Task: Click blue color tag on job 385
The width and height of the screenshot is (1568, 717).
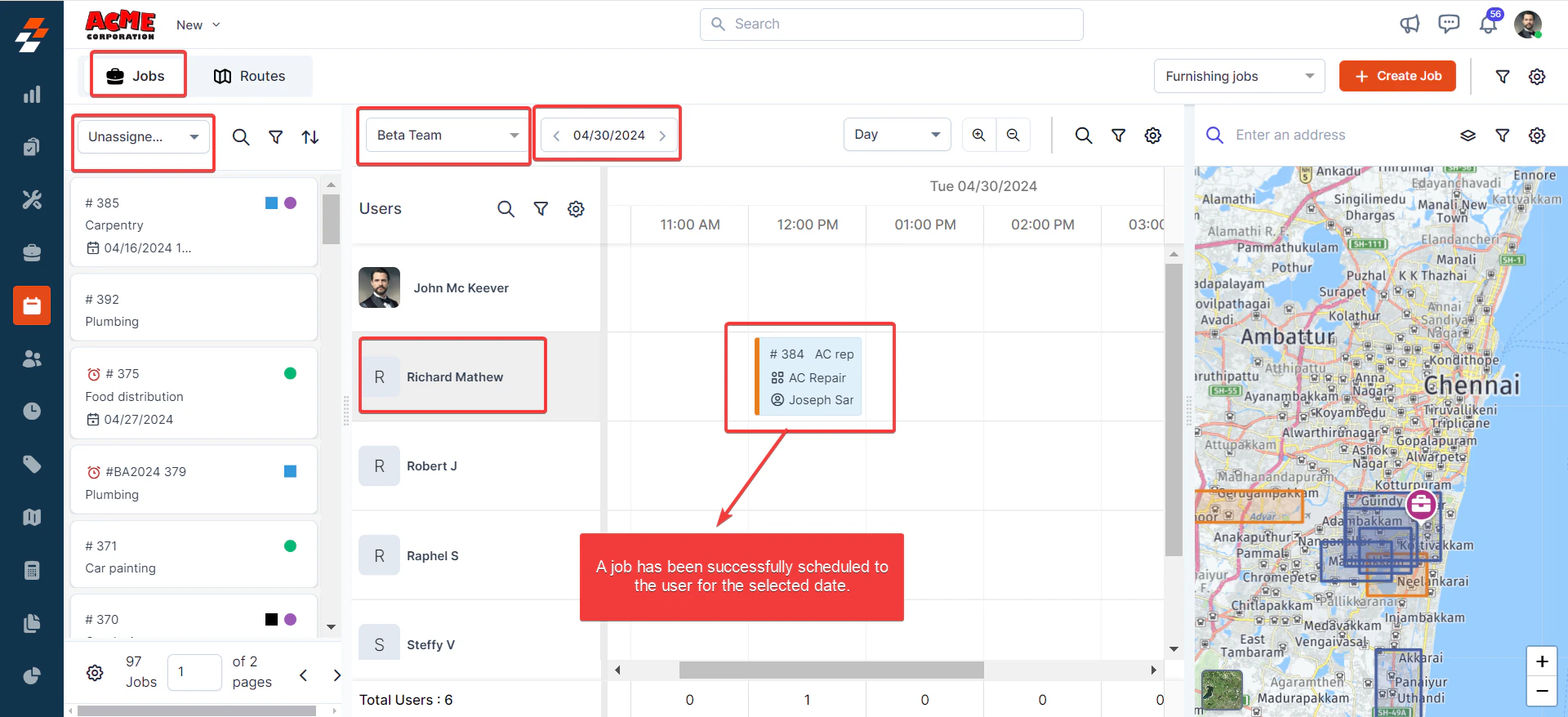Action: point(272,203)
